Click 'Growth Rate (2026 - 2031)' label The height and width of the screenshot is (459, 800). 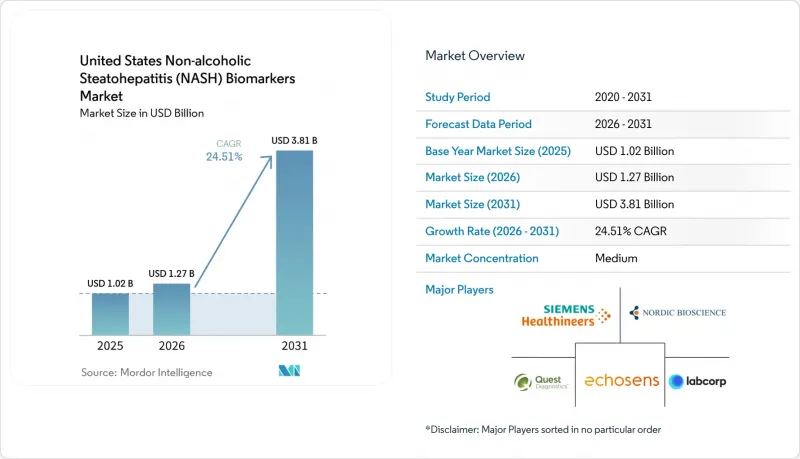point(492,231)
